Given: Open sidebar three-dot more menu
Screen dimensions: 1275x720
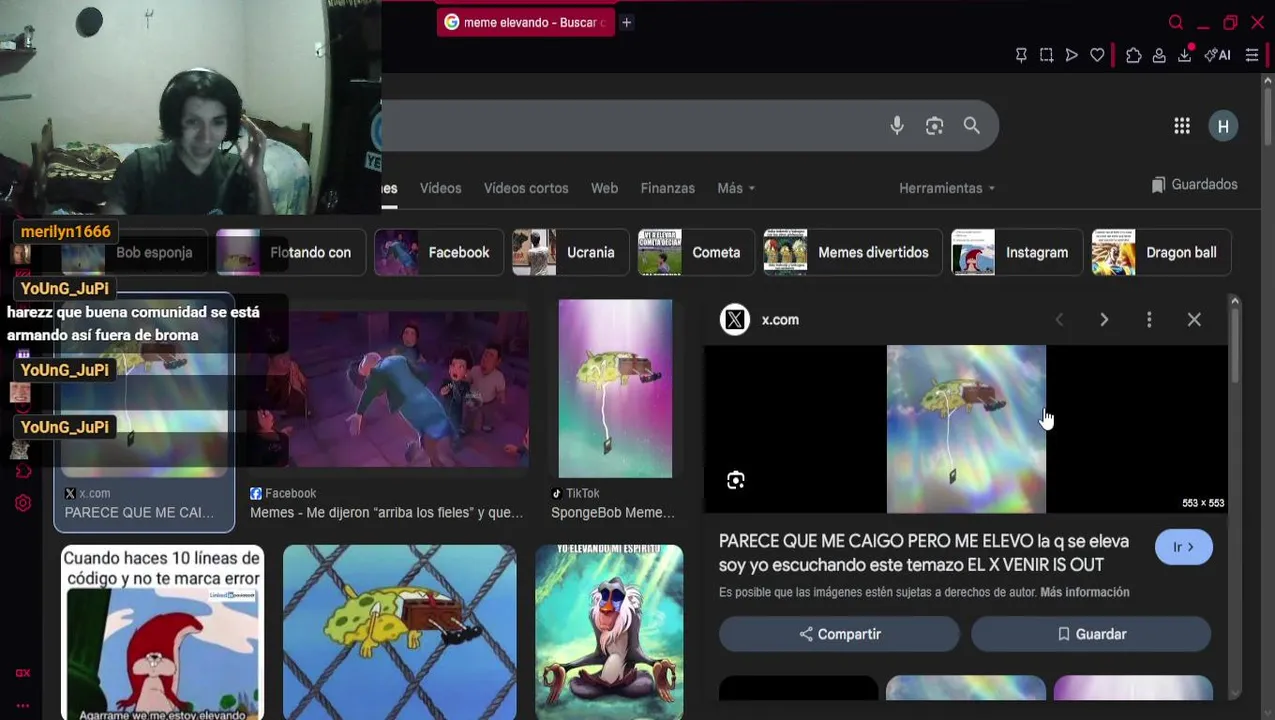Looking at the screenshot, I should tap(22, 706).
